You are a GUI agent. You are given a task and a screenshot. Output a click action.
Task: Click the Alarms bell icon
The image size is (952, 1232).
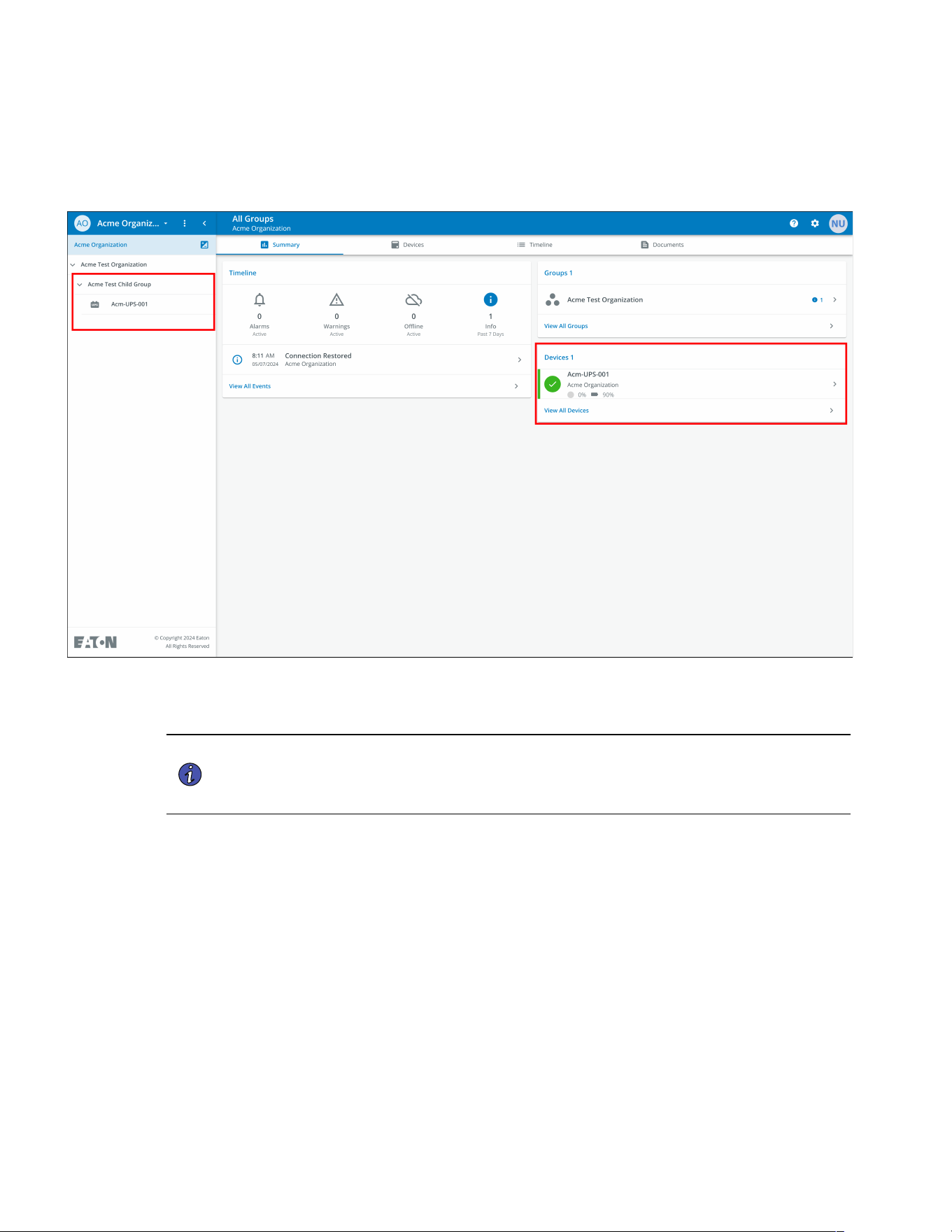point(260,300)
